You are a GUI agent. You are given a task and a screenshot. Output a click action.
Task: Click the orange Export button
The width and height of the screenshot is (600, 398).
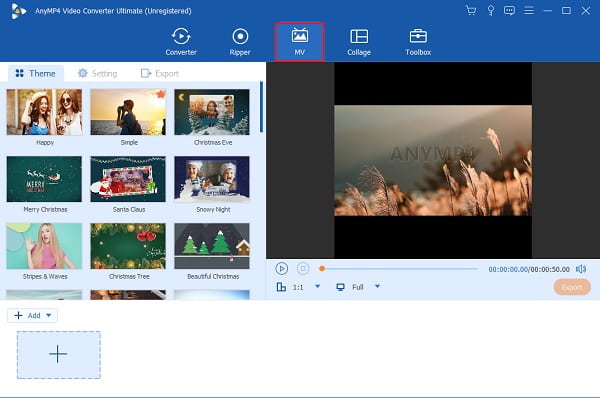click(572, 287)
